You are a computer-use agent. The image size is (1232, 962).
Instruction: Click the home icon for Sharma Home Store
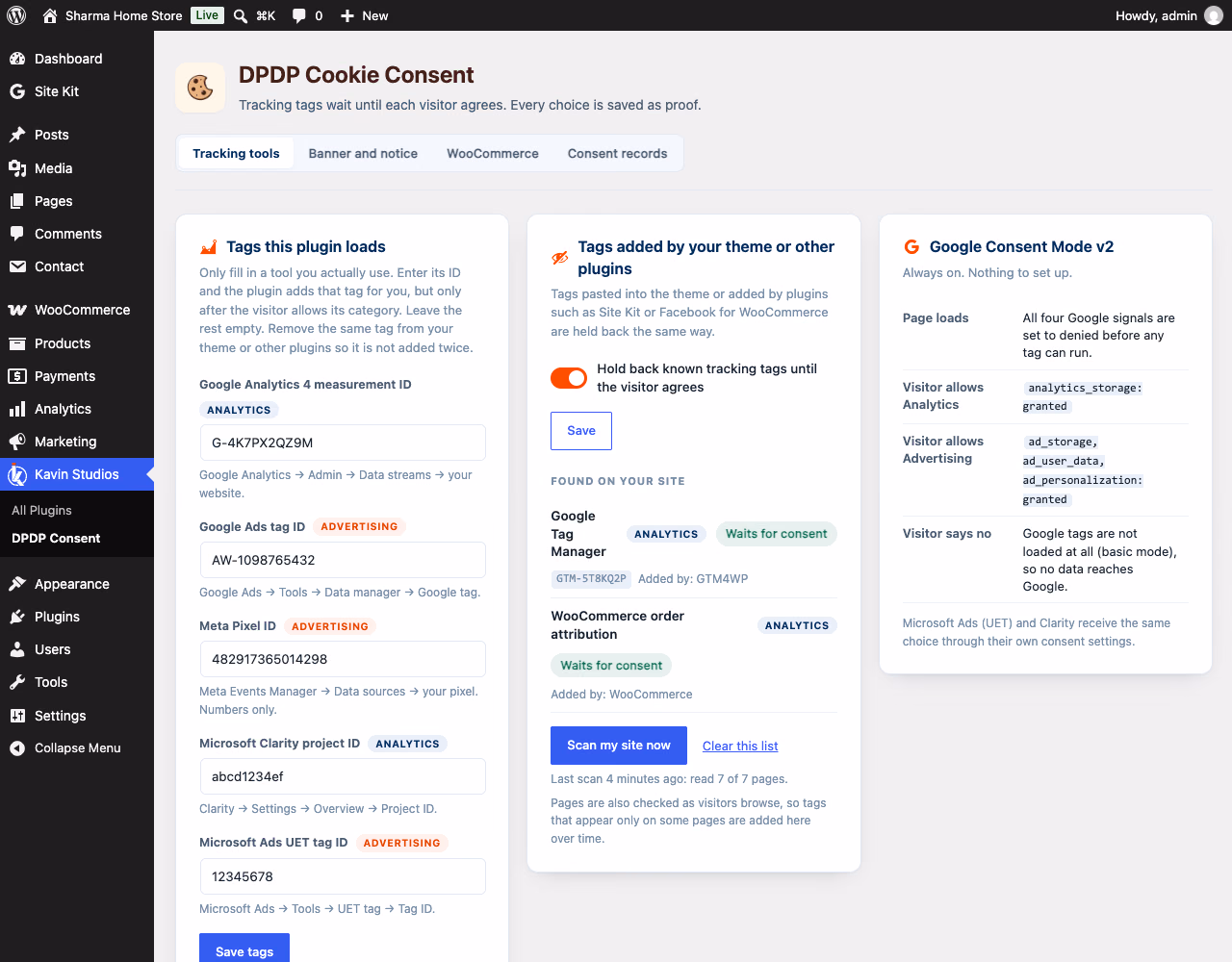pyautogui.click(x=50, y=15)
